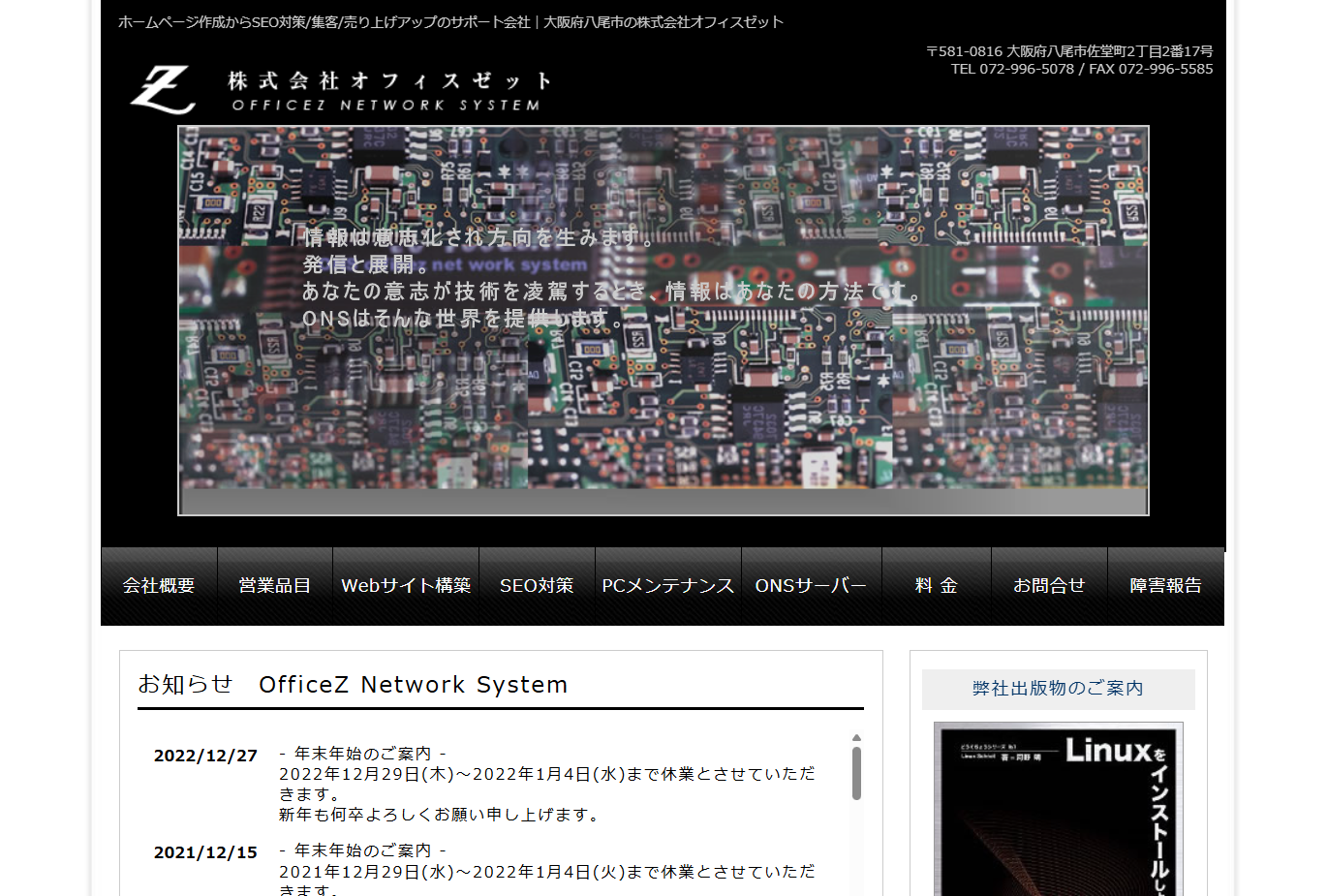The image size is (1327, 896).
Task: Click the 株式会社オフィスゼット company name heading
Action: click(390, 80)
